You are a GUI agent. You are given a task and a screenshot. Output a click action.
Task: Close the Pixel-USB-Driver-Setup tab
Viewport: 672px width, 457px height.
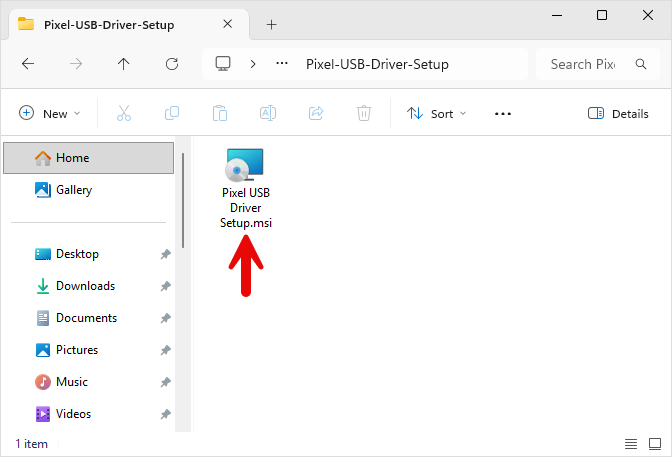coord(228,24)
